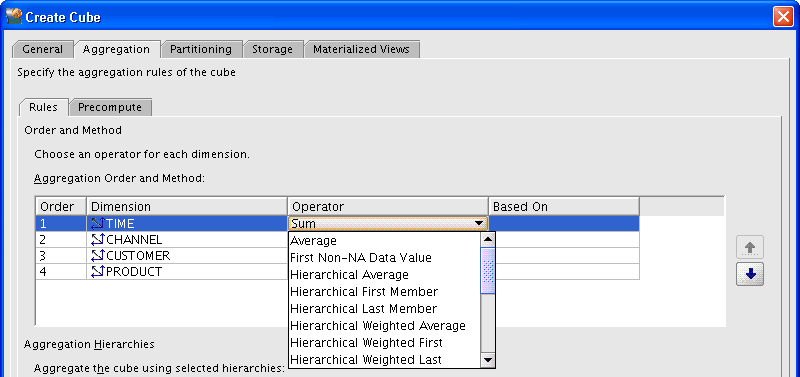Toggle the Sum operator dropdown arrow

[x=479, y=223]
